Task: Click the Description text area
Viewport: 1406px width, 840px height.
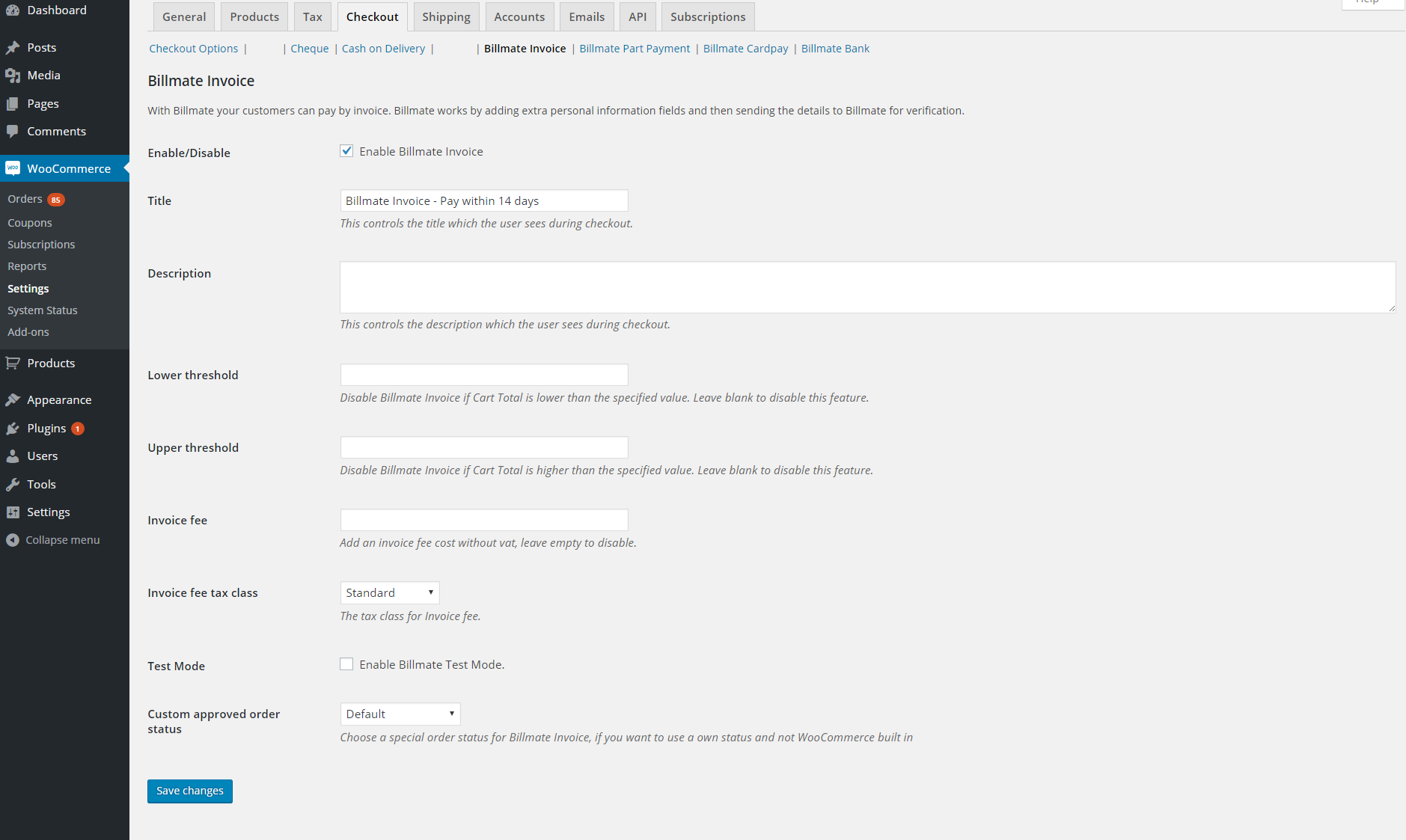Action: (868, 287)
